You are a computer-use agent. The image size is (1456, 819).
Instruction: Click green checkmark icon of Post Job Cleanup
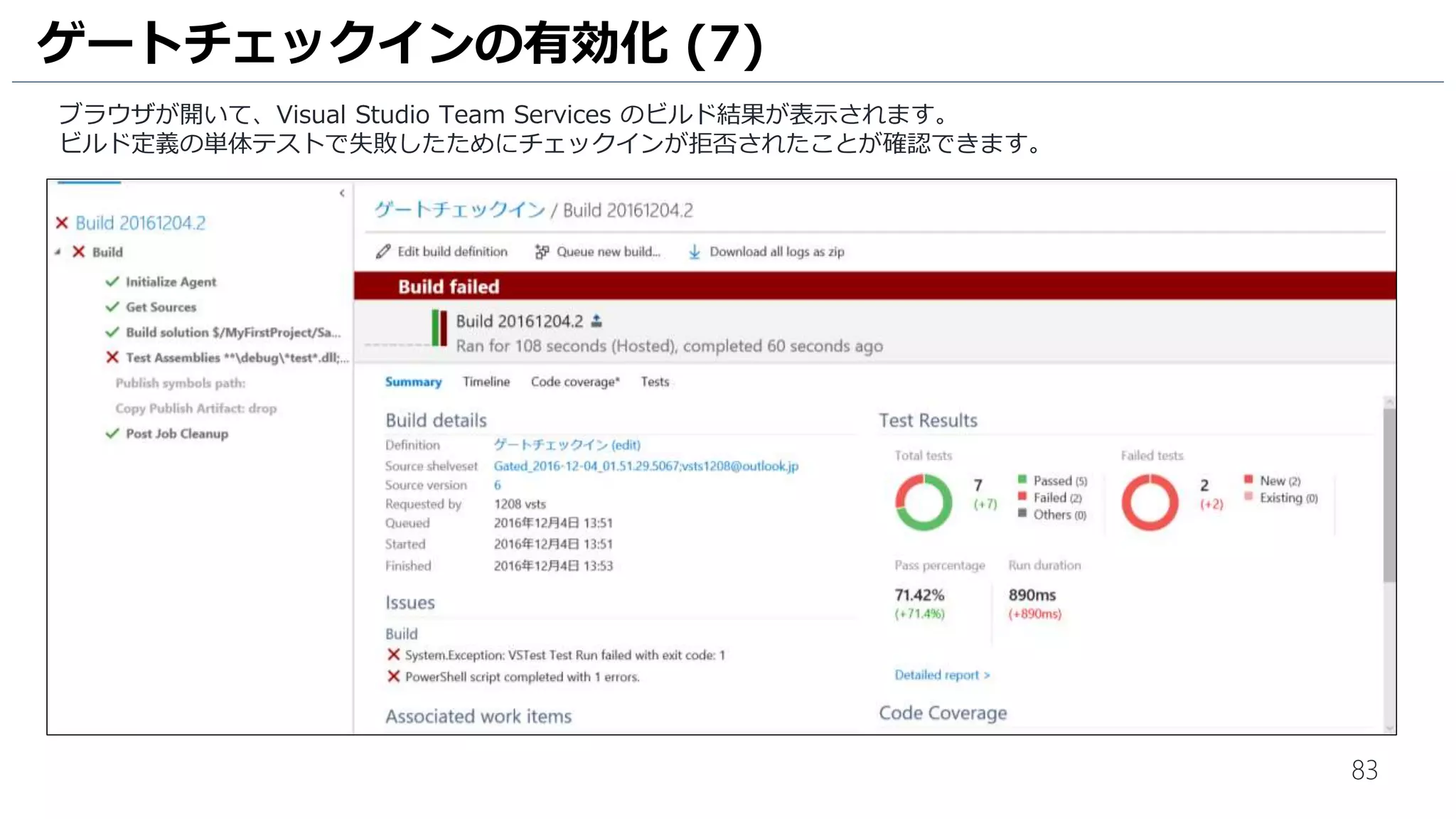tap(112, 434)
